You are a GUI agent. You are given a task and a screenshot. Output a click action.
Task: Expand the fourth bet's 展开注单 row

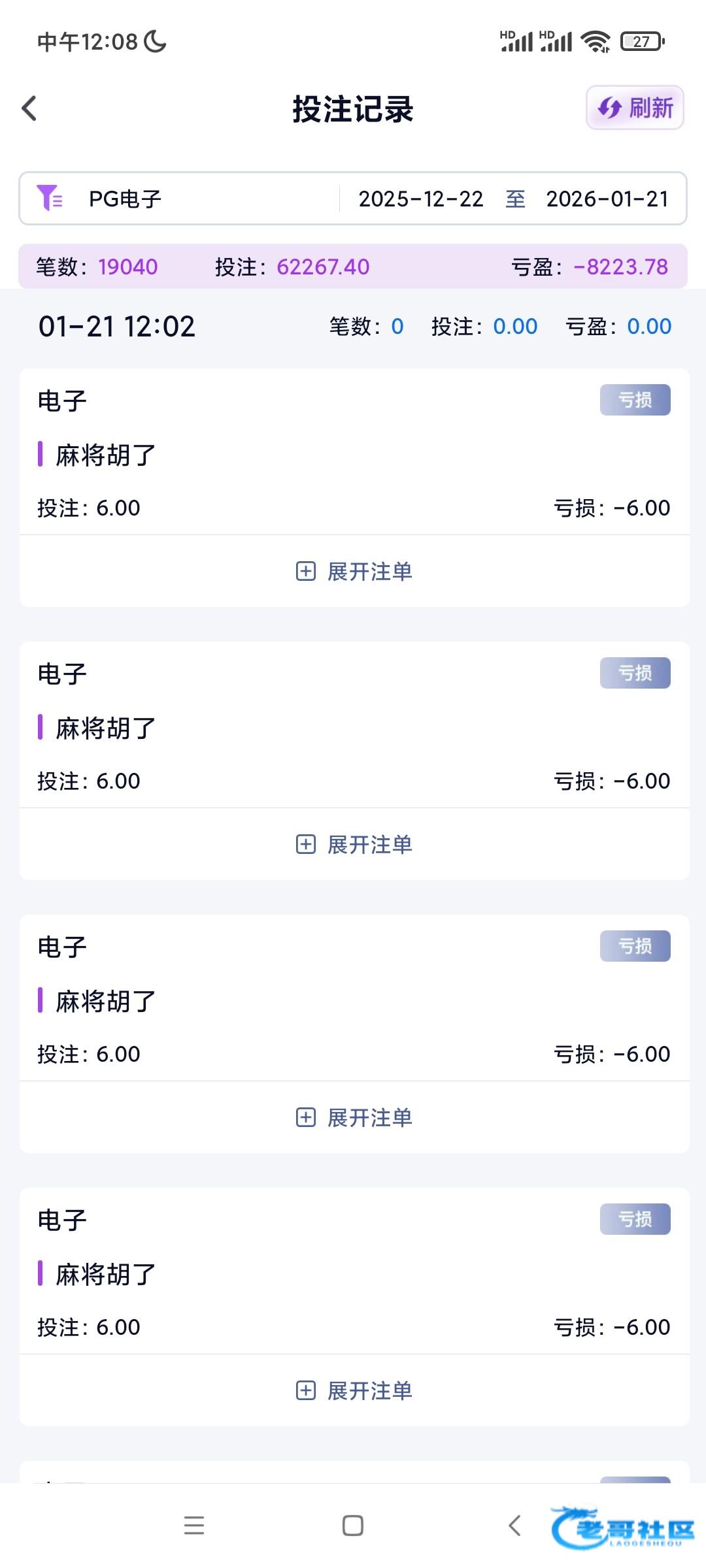(354, 1391)
